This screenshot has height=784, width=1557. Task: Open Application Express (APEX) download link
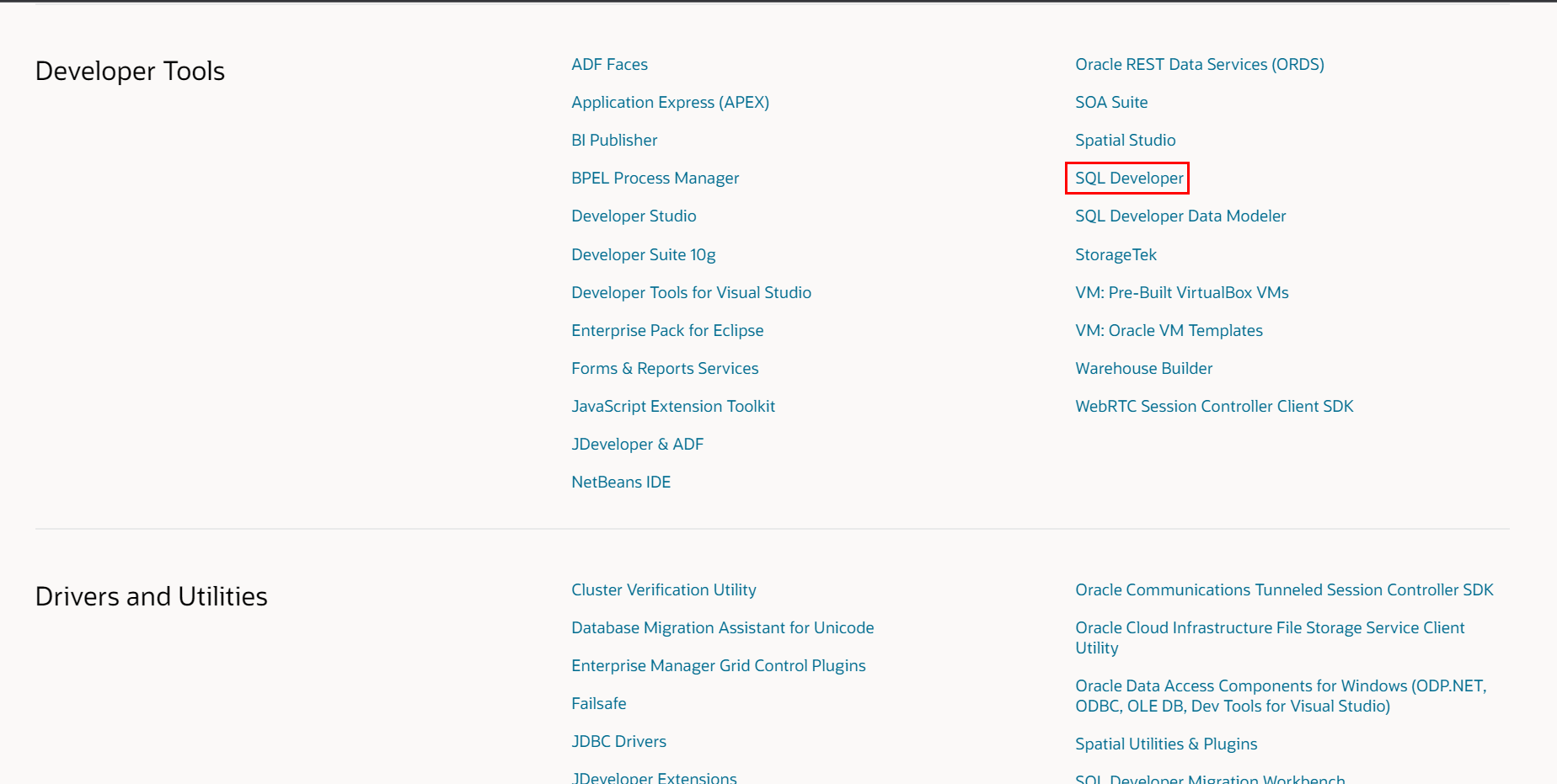pyautogui.click(x=670, y=103)
